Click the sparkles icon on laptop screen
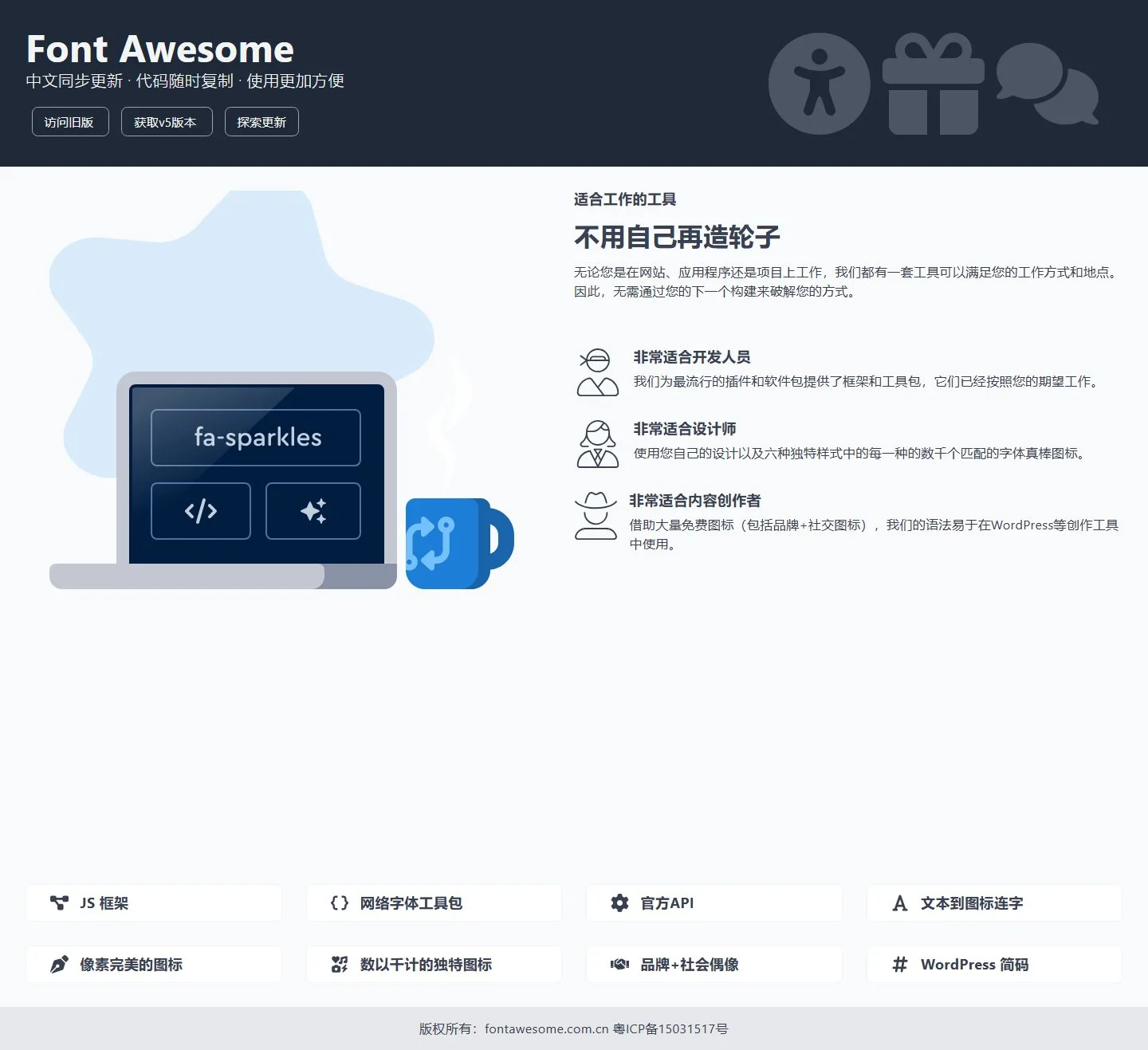 pyautogui.click(x=313, y=511)
